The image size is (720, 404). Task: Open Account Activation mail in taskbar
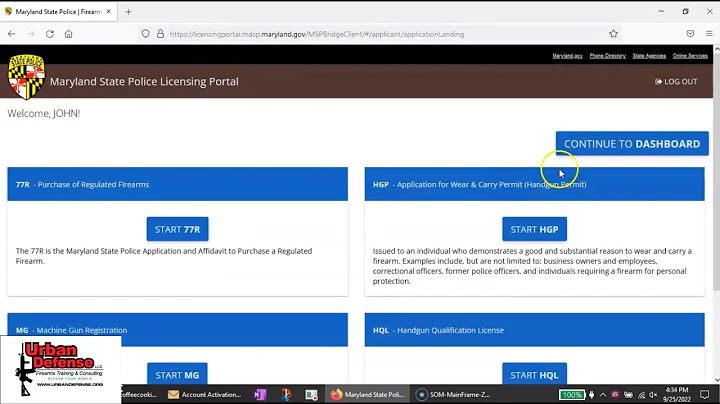[205, 394]
